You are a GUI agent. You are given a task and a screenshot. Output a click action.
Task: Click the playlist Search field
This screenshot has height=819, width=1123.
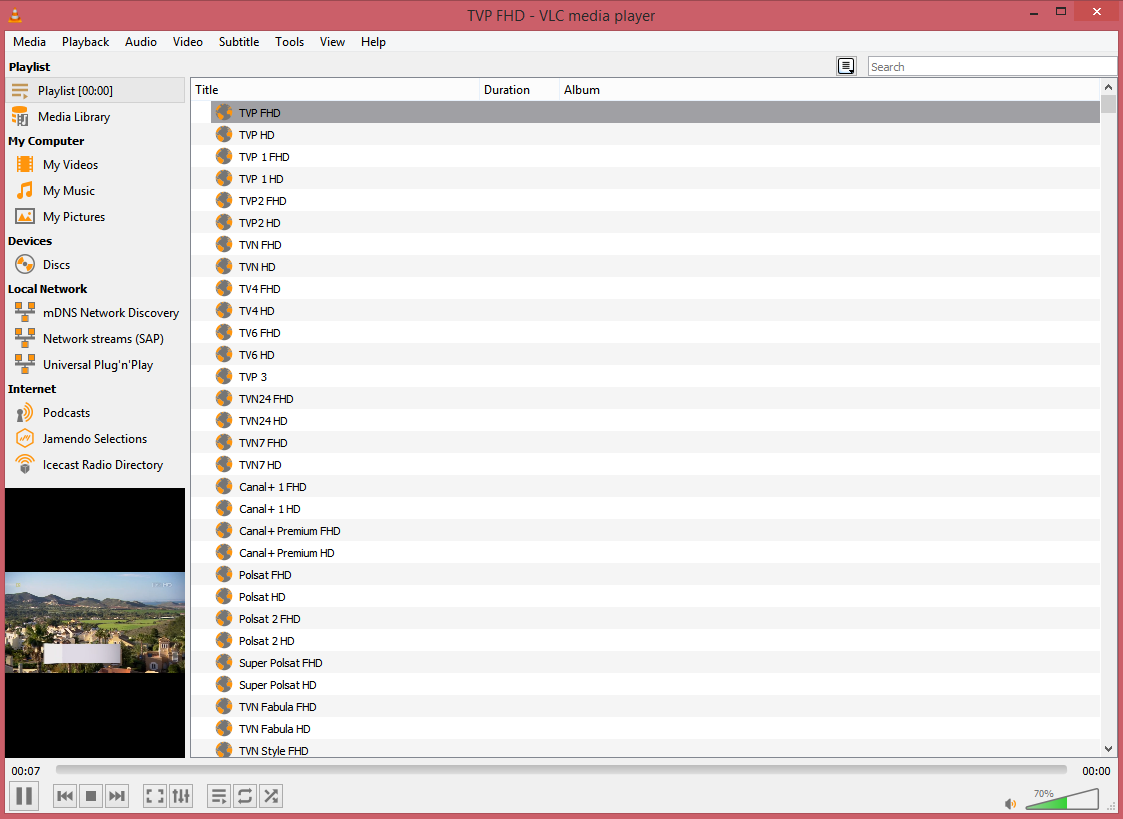992,67
